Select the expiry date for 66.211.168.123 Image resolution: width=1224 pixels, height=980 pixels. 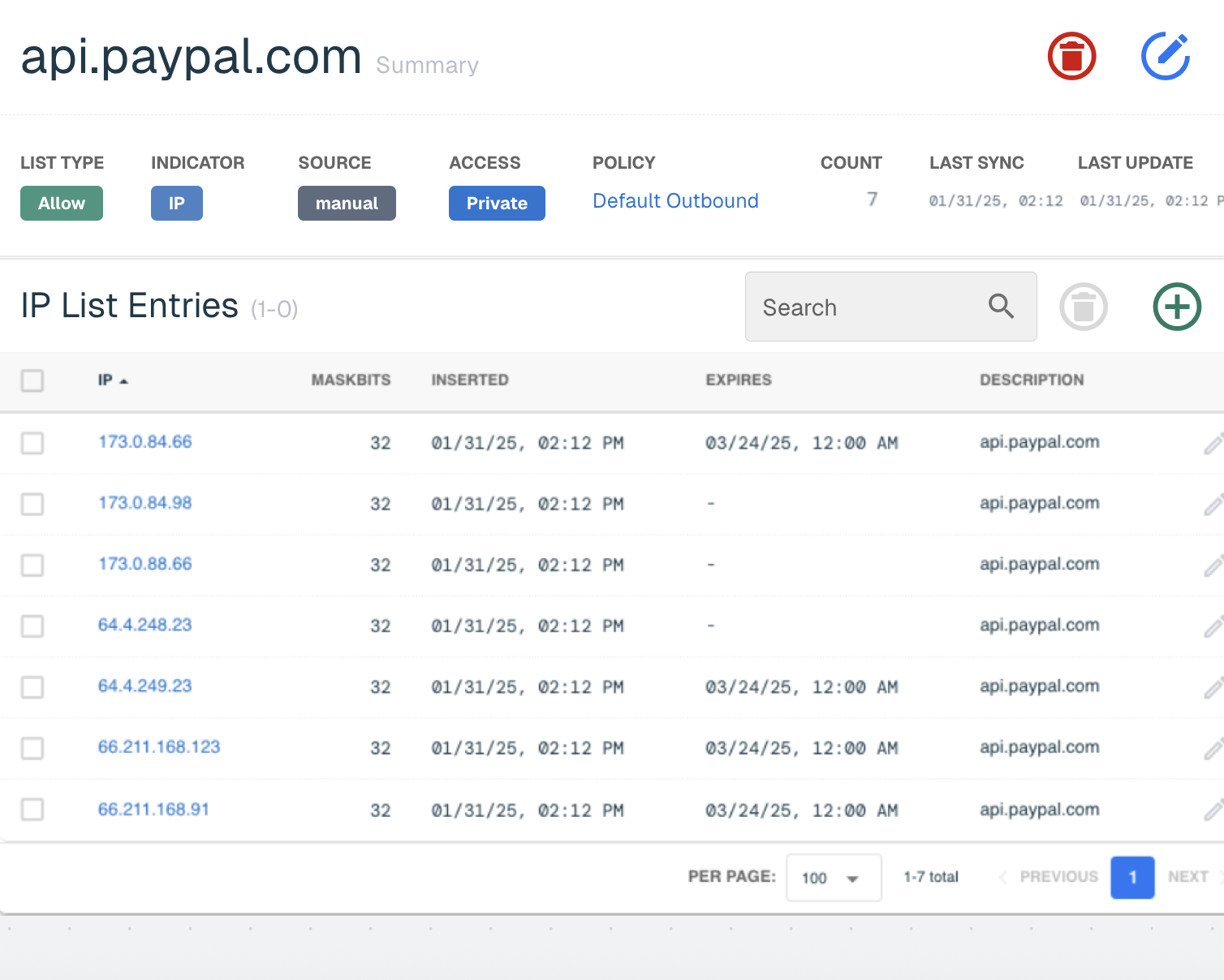pos(802,748)
